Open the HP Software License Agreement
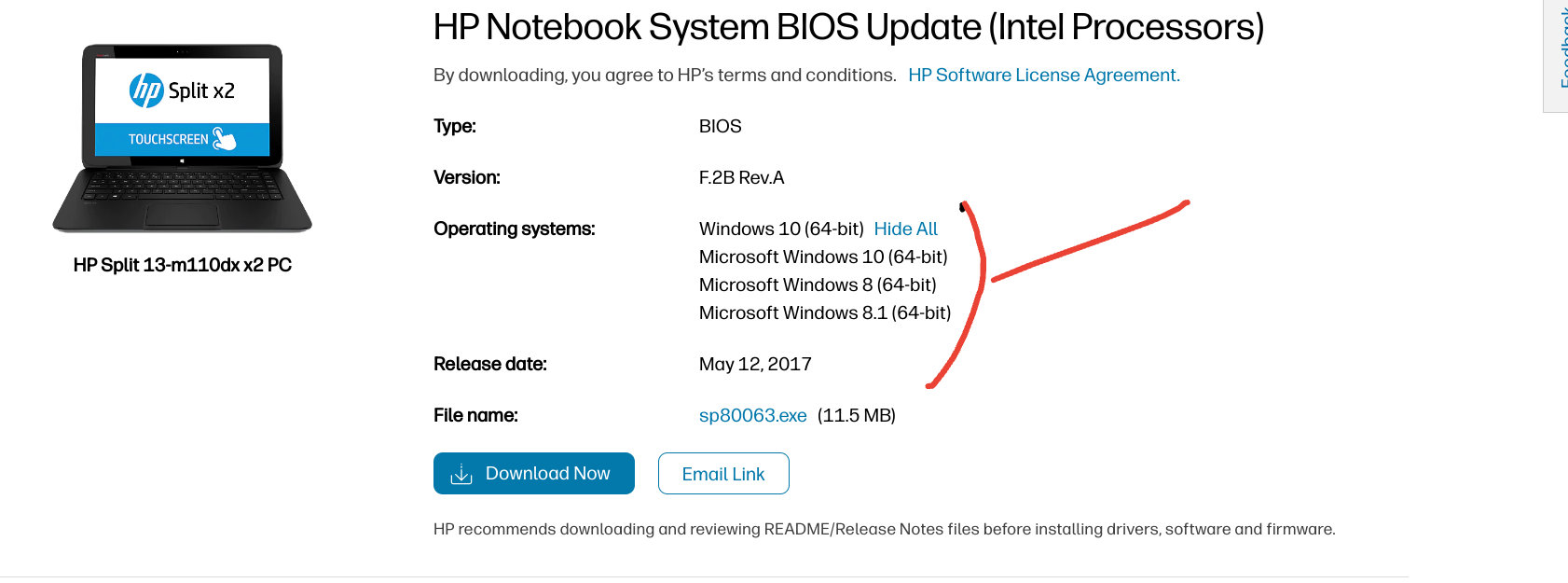The width and height of the screenshot is (1568, 583). tap(1044, 75)
